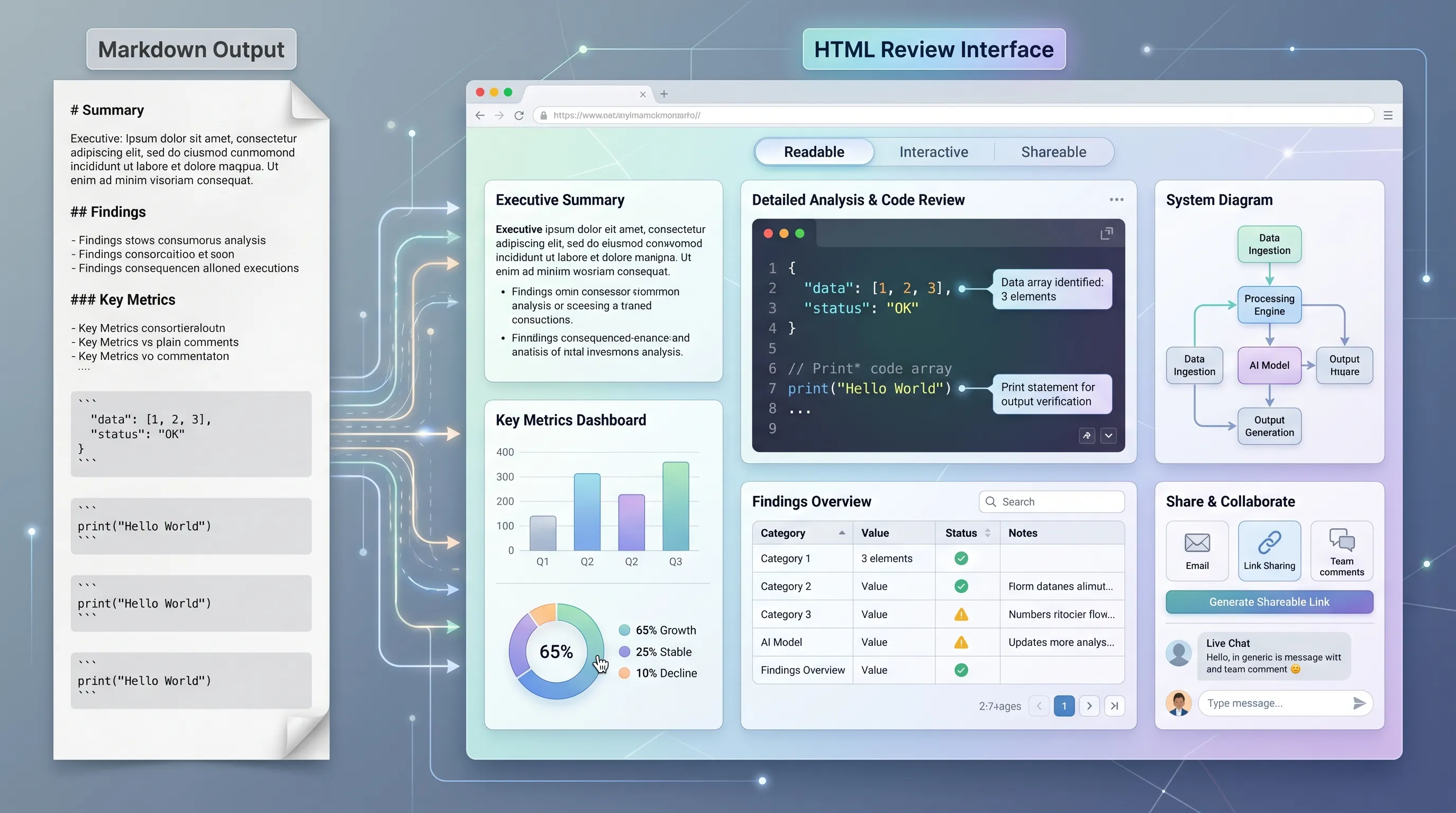Viewport: 1456px width, 813px height.
Task: Click the 'Updates more analys...' note
Action: coord(1061,642)
